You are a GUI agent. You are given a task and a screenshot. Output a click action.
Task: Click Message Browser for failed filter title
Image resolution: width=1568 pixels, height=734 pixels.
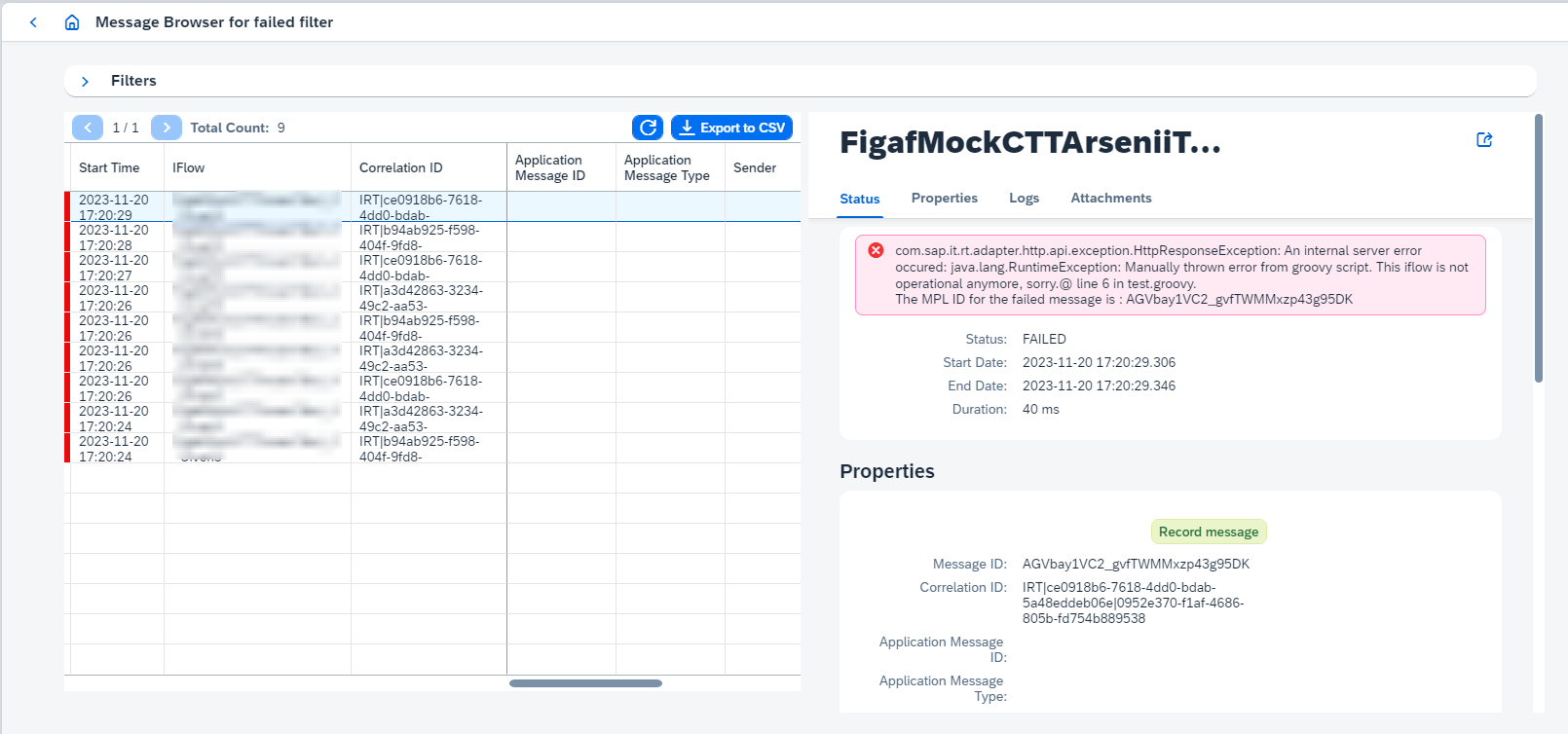pyautogui.click(x=214, y=22)
